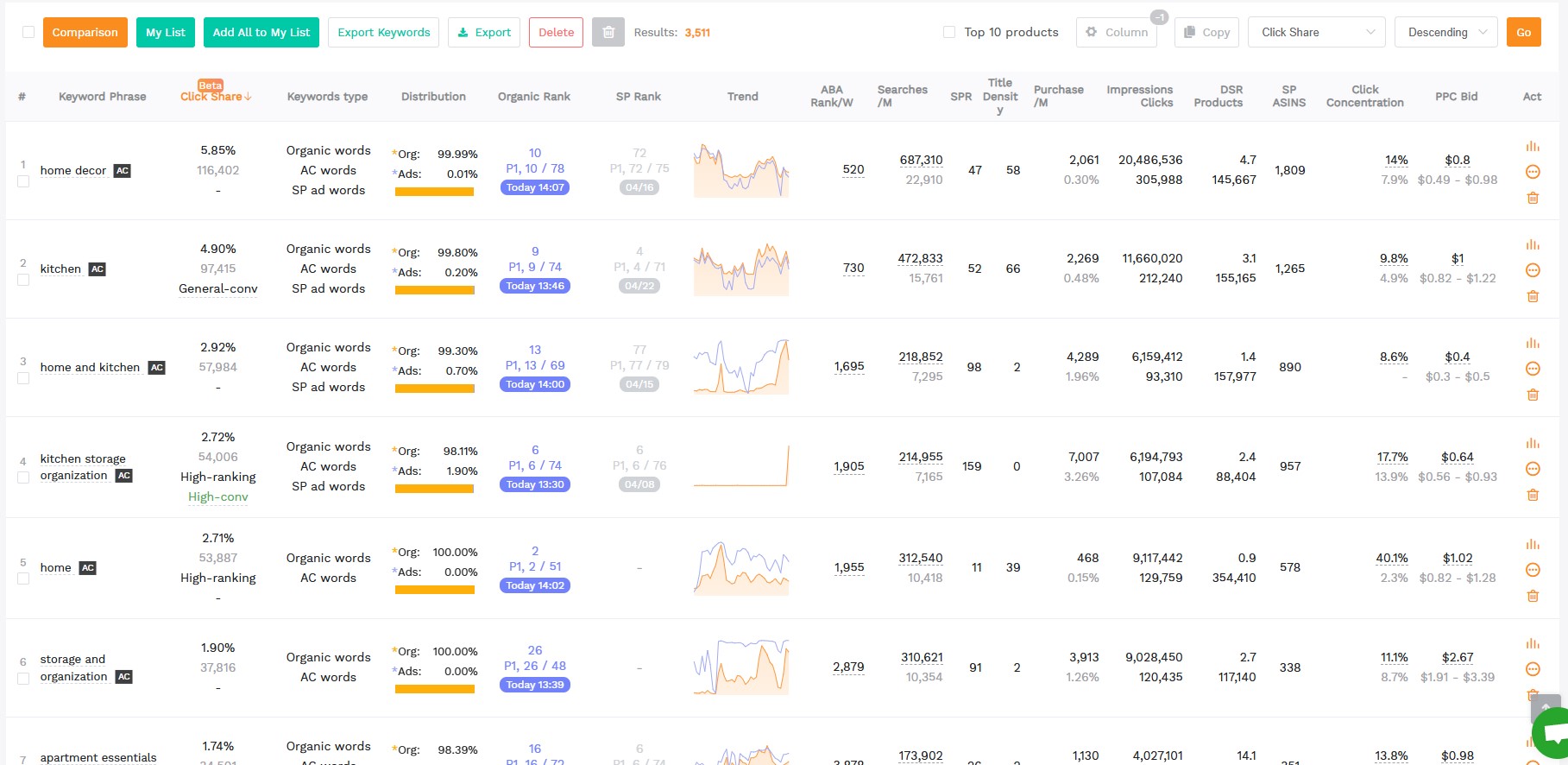Enable the Top 10 products checkbox

[x=949, y=32]
